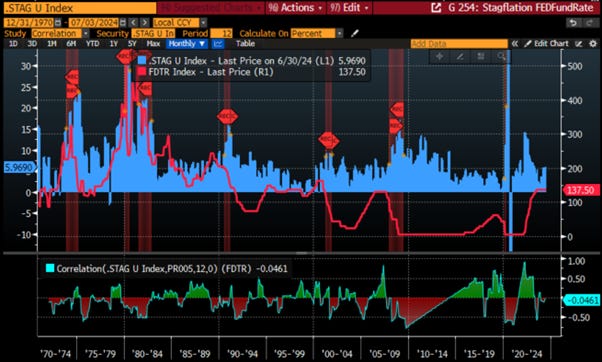The height and width of the screenshot is (362, 602).
Task: Select the YTD range tab
Action: pyautogui.click(x=93, y=44)
